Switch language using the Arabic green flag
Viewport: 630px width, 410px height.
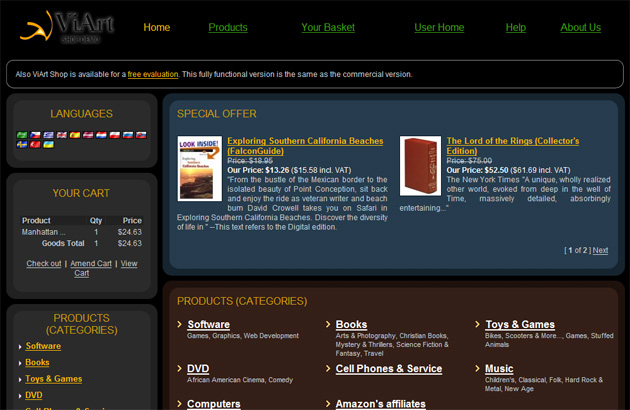22,135
